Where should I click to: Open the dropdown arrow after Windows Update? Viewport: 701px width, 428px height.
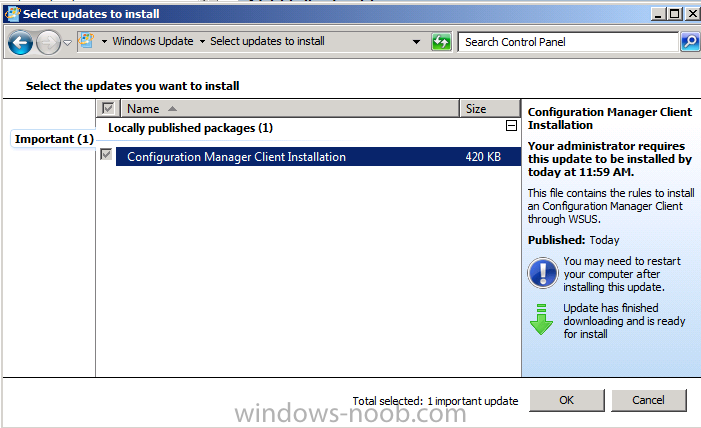coord(202,42)
